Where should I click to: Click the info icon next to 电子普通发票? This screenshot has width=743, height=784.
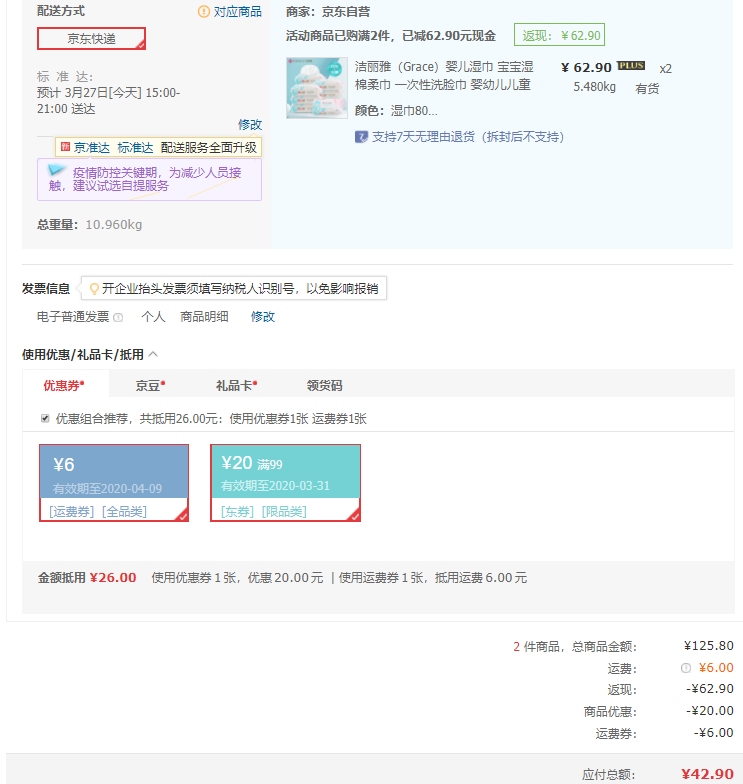pos(118,317)
